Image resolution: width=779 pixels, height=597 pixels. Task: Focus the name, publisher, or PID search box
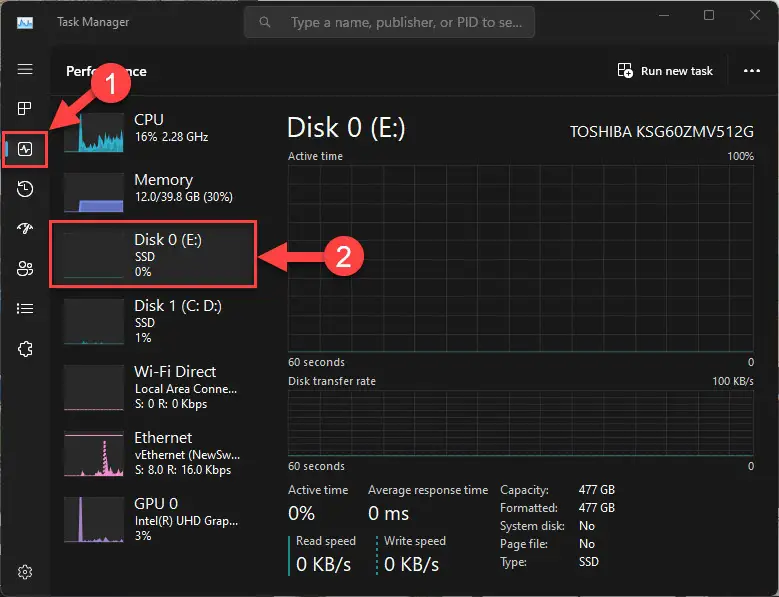(x=389, y=22)
